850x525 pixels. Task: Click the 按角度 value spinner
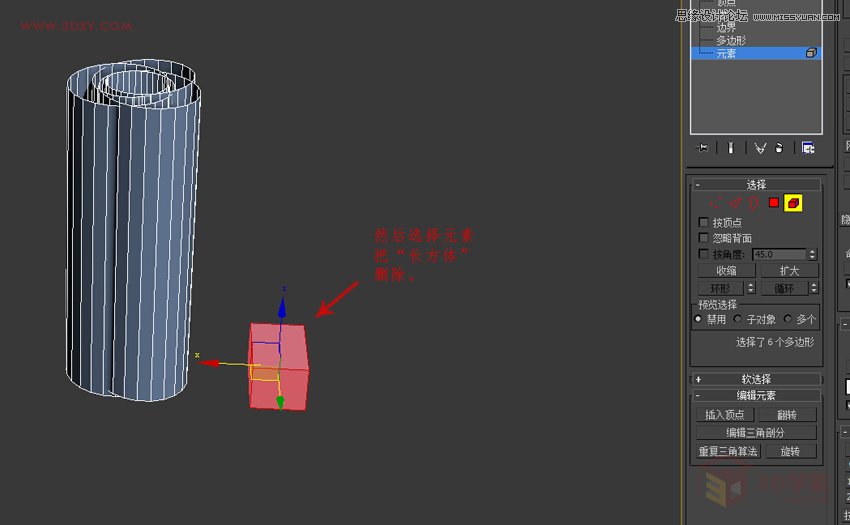tap(812, 254)
